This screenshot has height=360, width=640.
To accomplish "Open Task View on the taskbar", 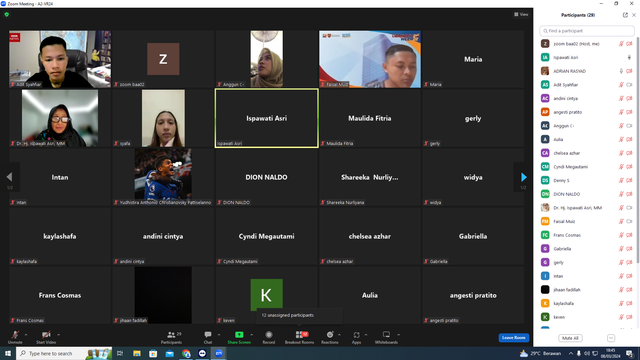I will [120, 353].
